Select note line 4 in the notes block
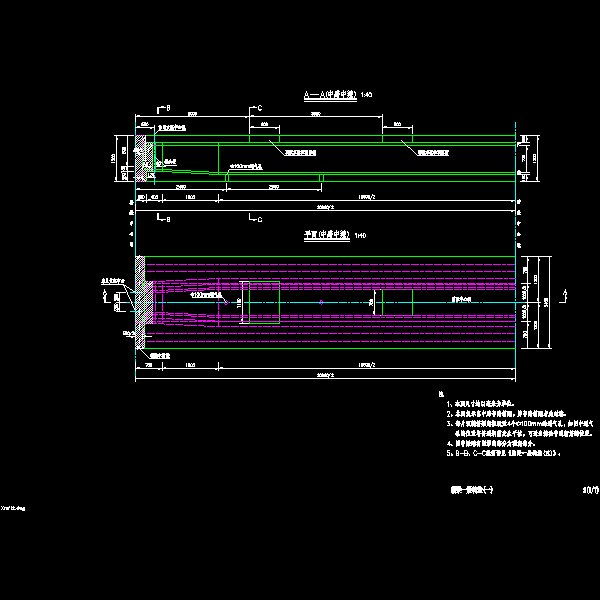The height and width of the screenshot is (600, 600). [x=491, y=443]
